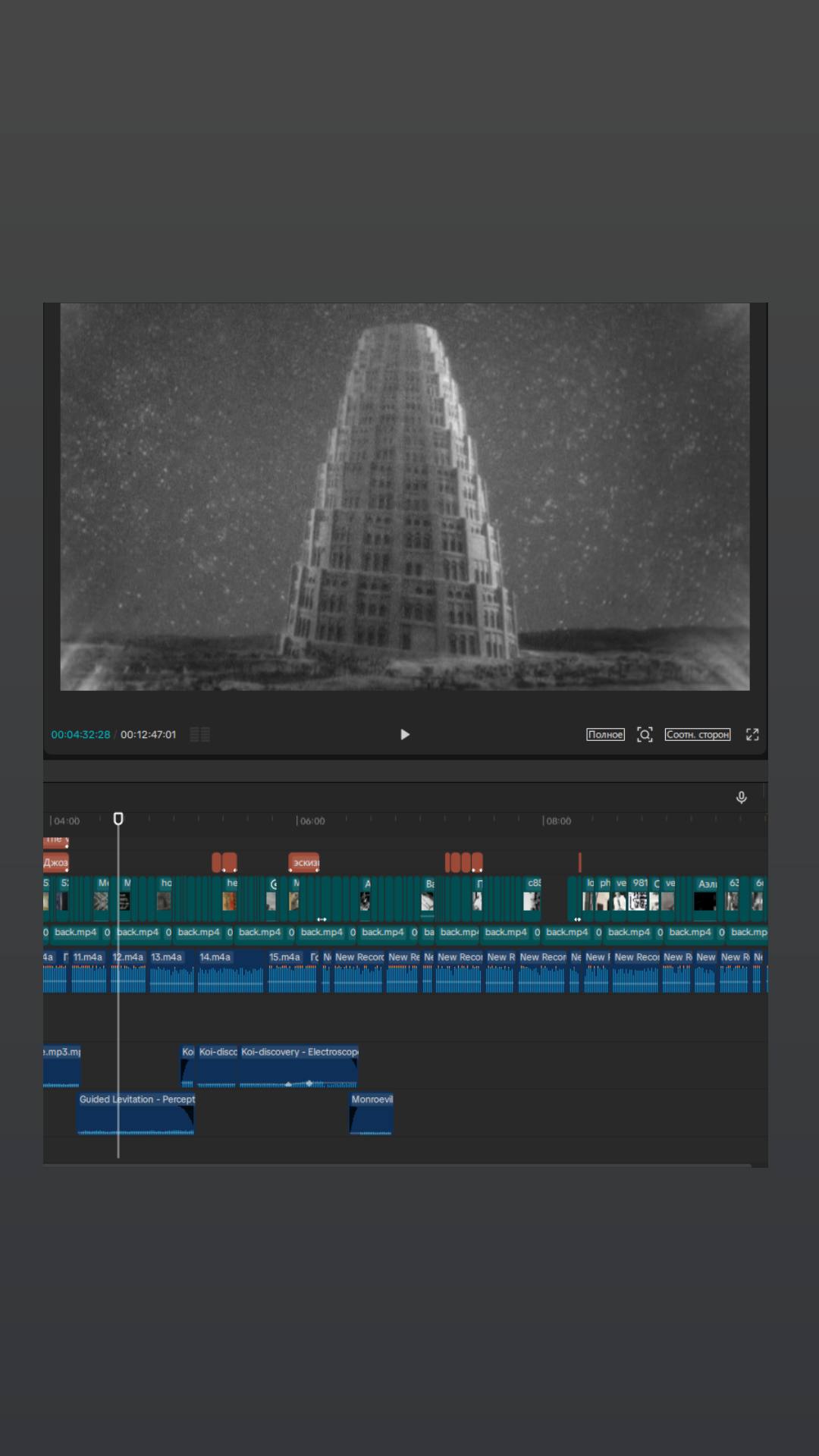Viewport: 819px width, 1456px height.
Task: Select the thin red marker clip near 08:00
Action: pos(580,862)
